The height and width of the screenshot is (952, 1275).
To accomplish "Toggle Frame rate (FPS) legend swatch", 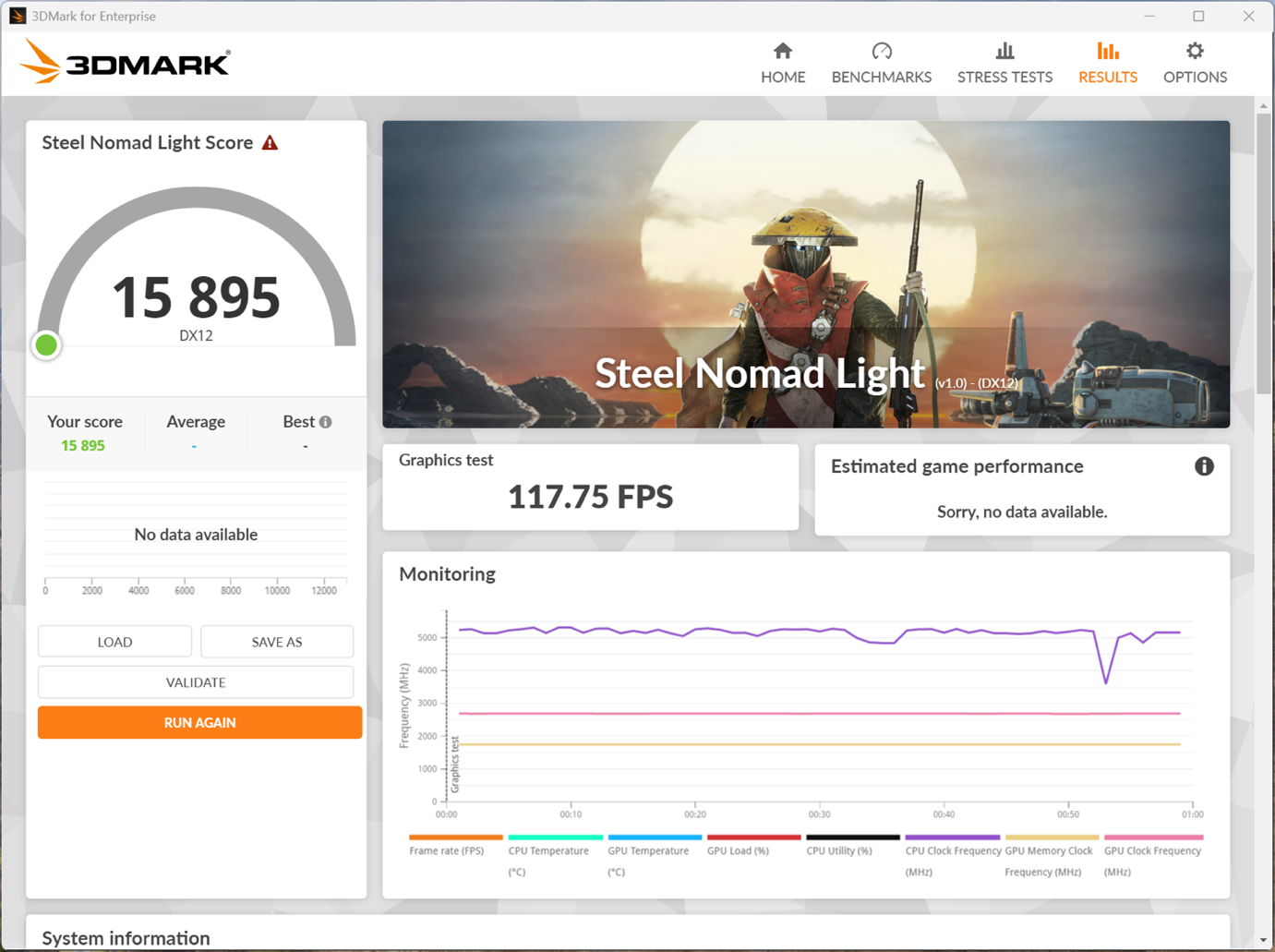I will 456,838.
